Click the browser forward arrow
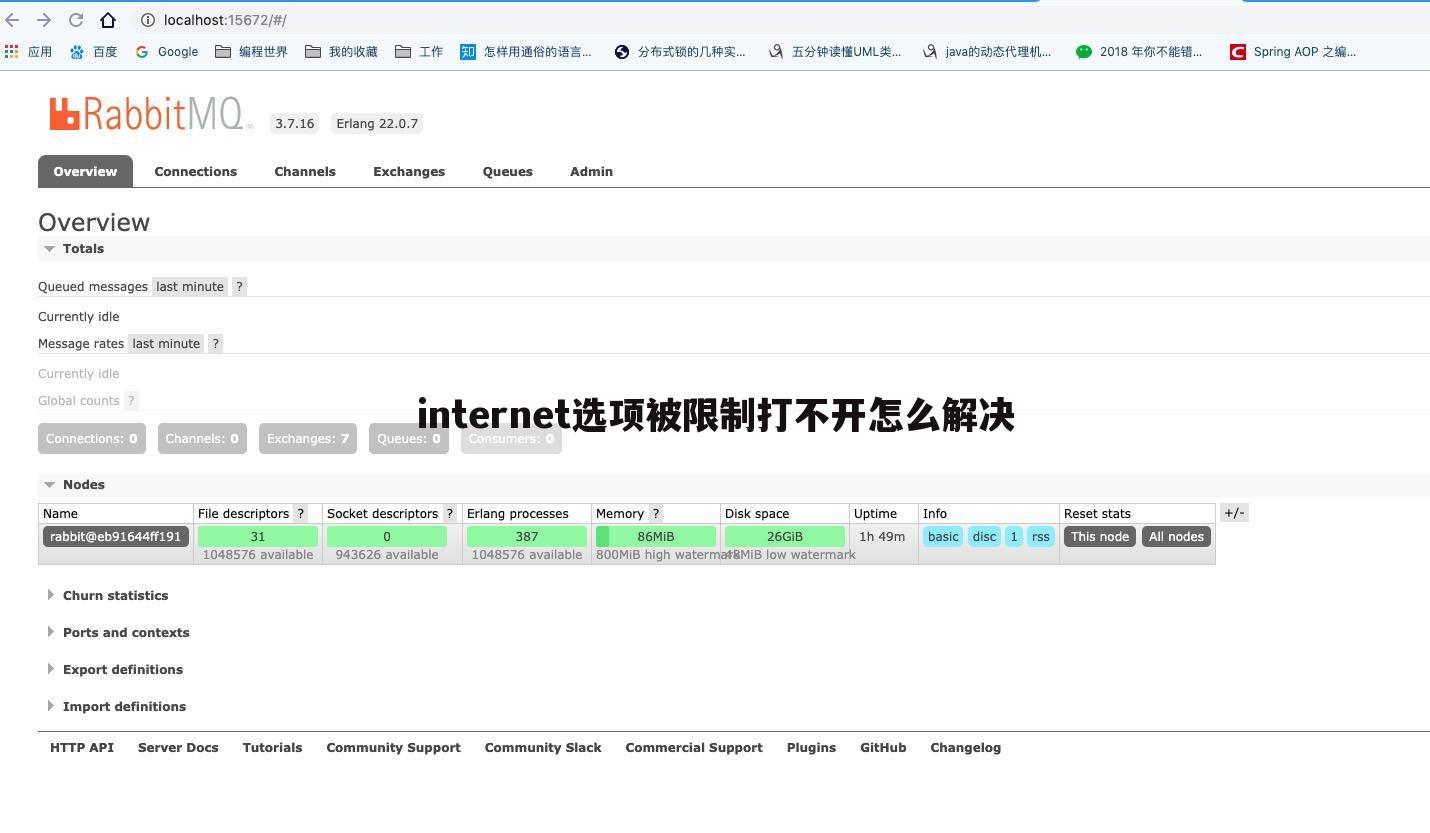Image resolution: width=1430 pixels, height=833 pixels. 44,20
